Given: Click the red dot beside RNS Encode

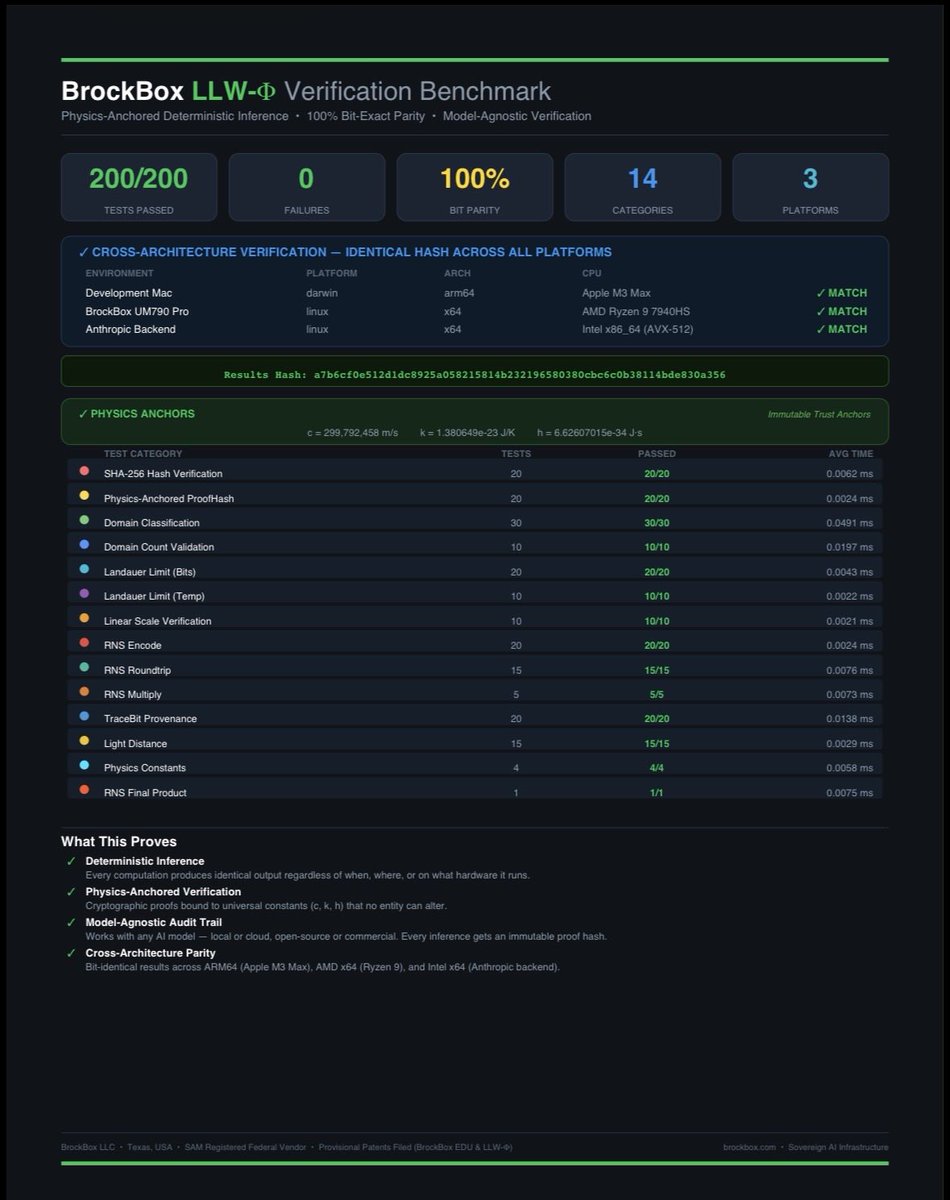Looking at the screenshot, I should [x=84, y=643].
